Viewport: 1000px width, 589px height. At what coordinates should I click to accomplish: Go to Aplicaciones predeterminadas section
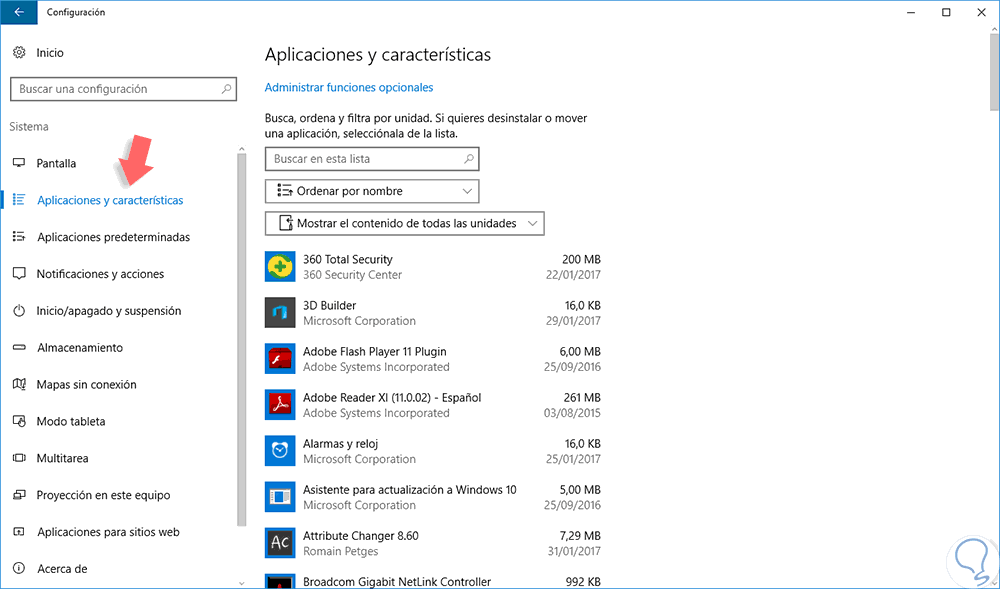pos(114,237)
